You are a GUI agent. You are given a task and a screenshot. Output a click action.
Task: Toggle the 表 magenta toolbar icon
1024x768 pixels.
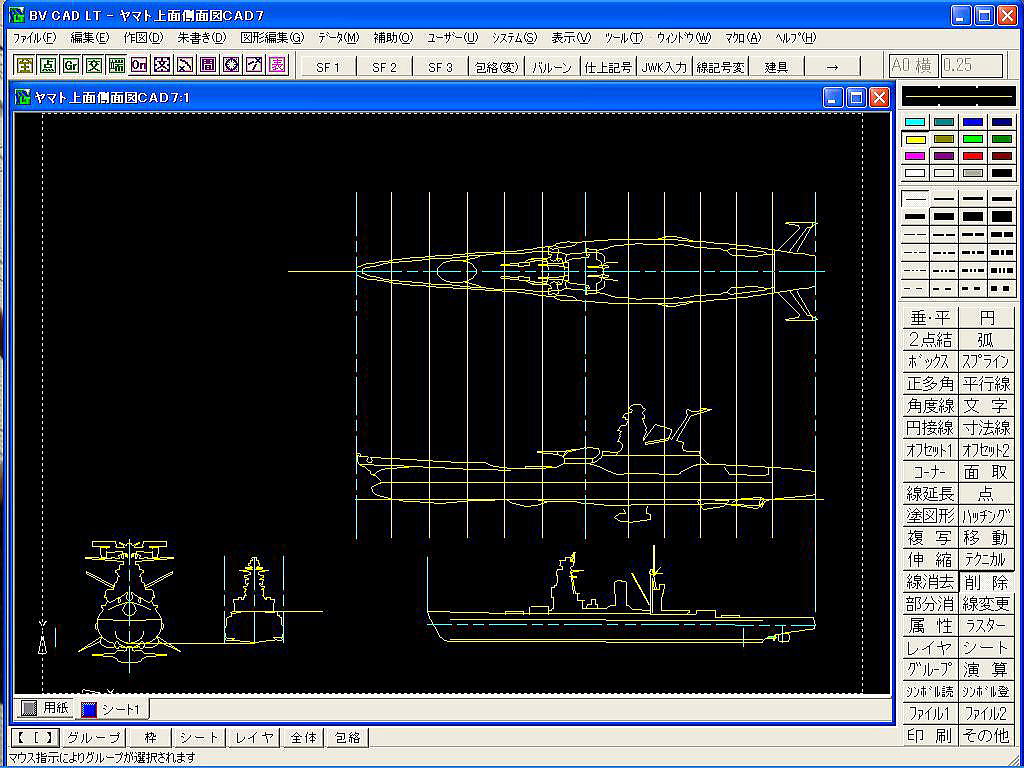point(278,65)
